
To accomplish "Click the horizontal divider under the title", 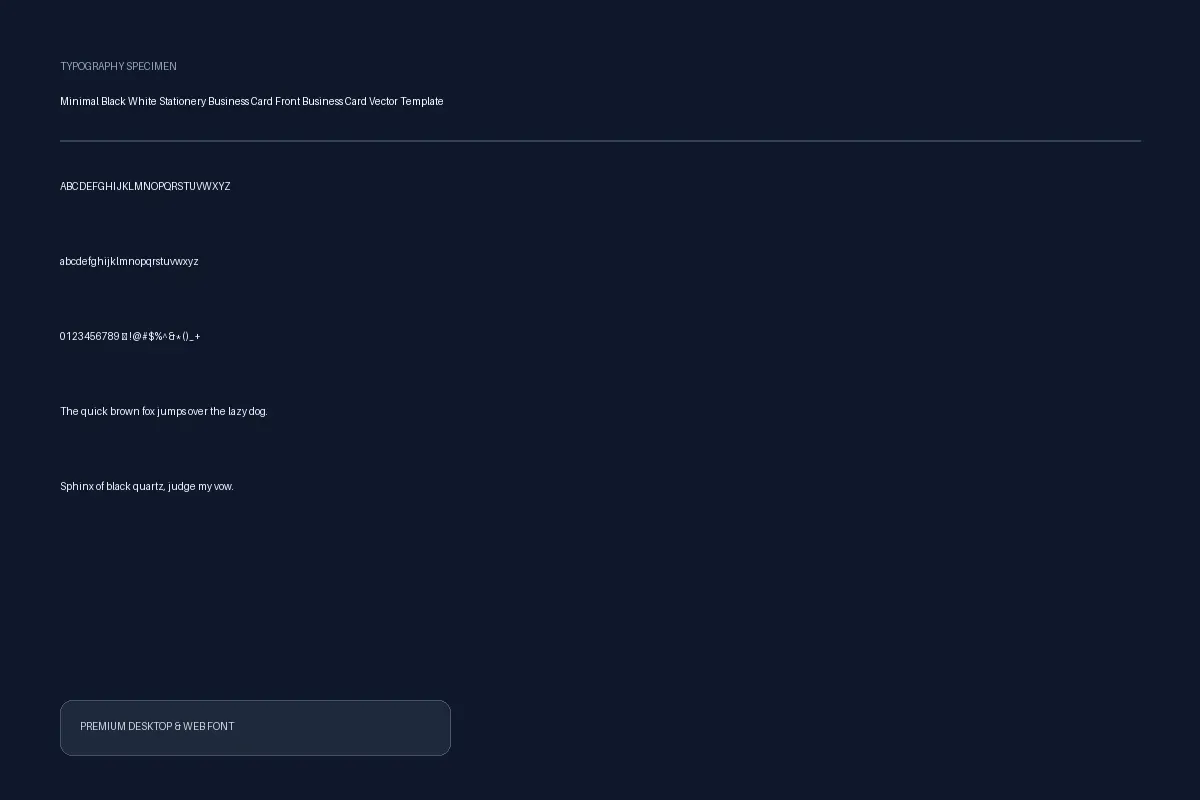I will click(x=600, y=141).
